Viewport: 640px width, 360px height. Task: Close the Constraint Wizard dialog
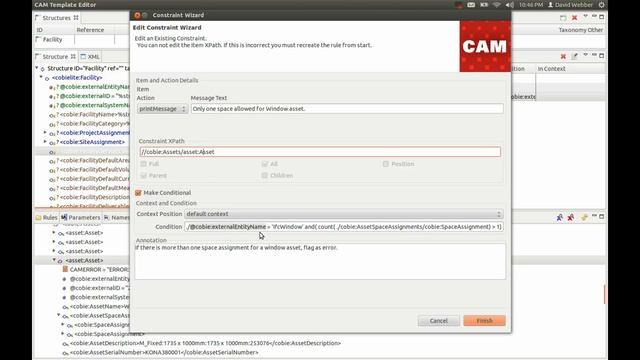(137, 15)
